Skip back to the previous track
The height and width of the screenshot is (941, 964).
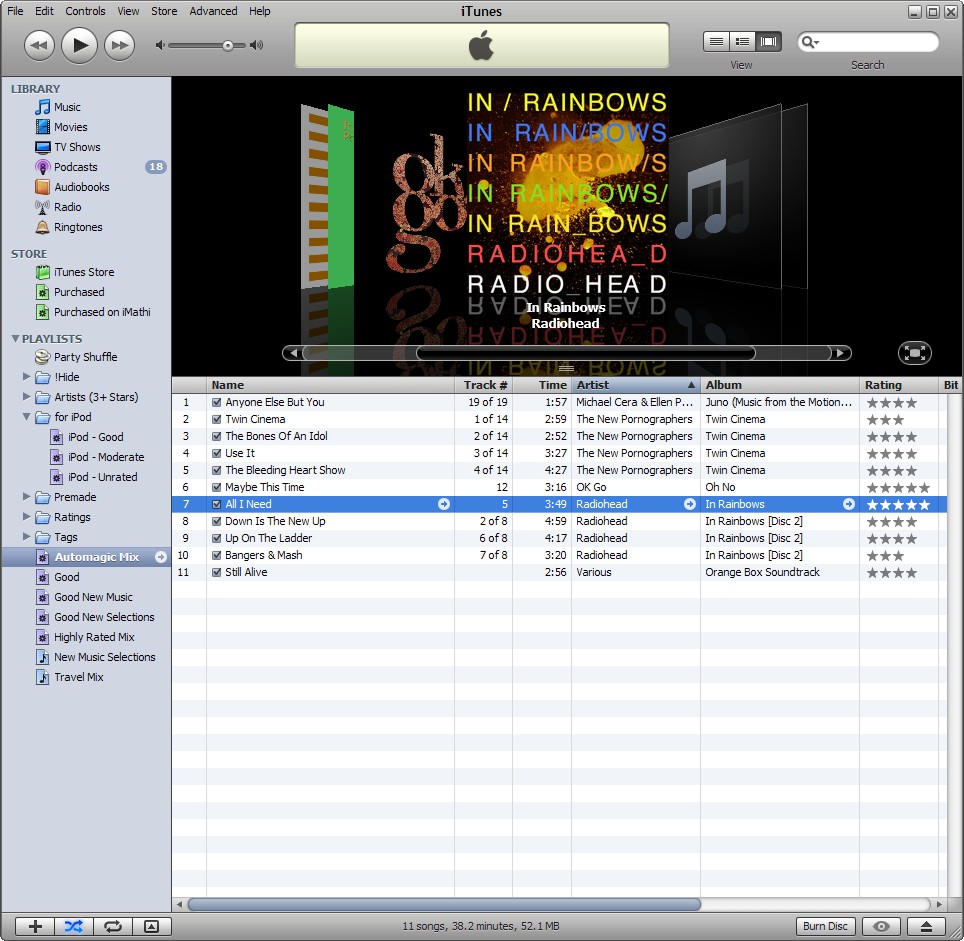coord(39,45)
